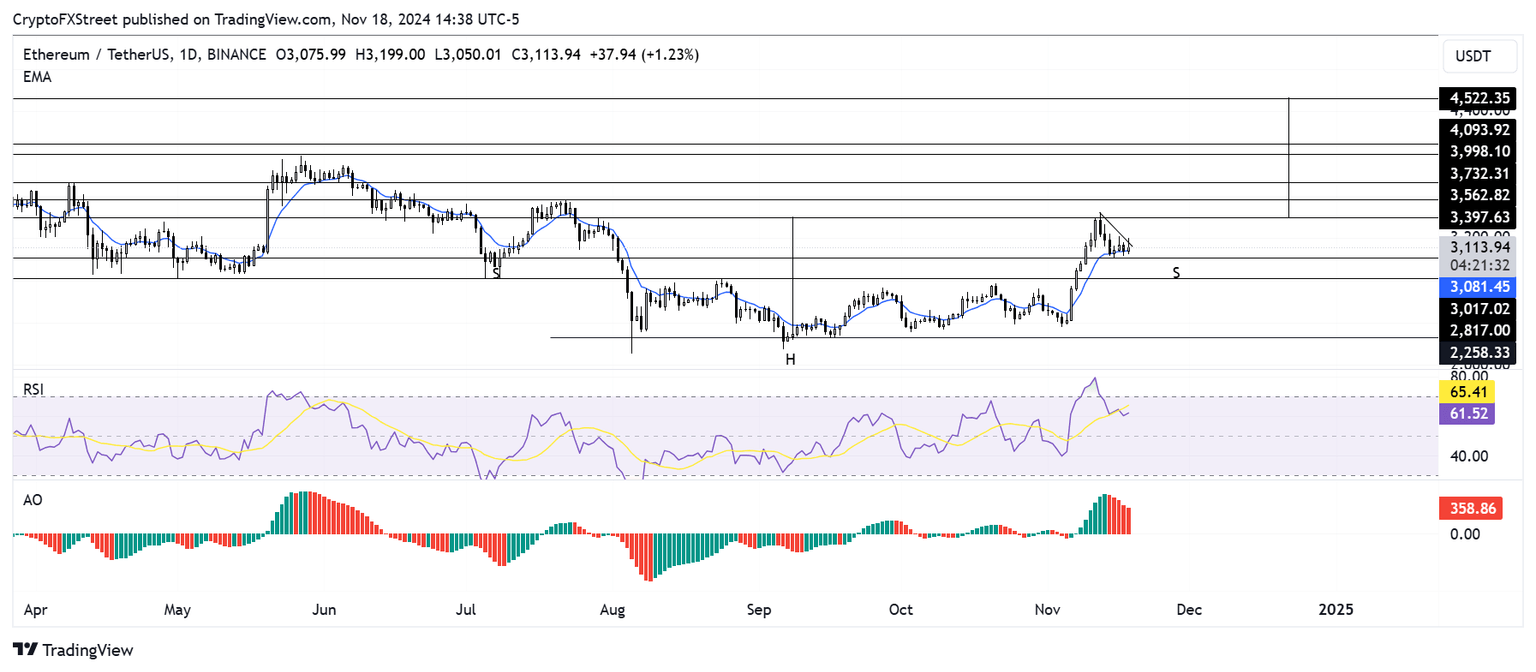The width and height of the screenshot is (1536, 672).
Task: Select the RSI indicator pane label
Action: click(34, 389)
